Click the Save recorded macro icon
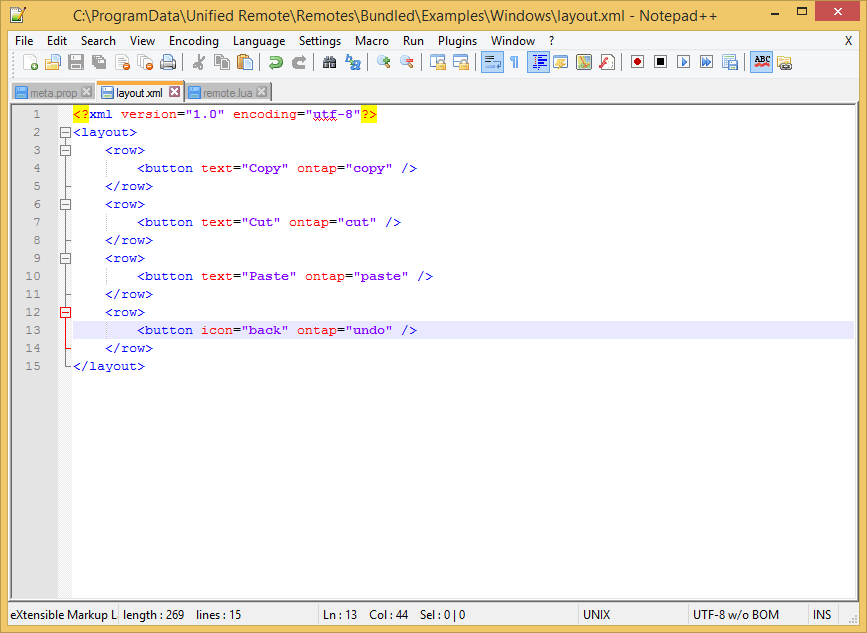867x633 pixels. (730, 62)
